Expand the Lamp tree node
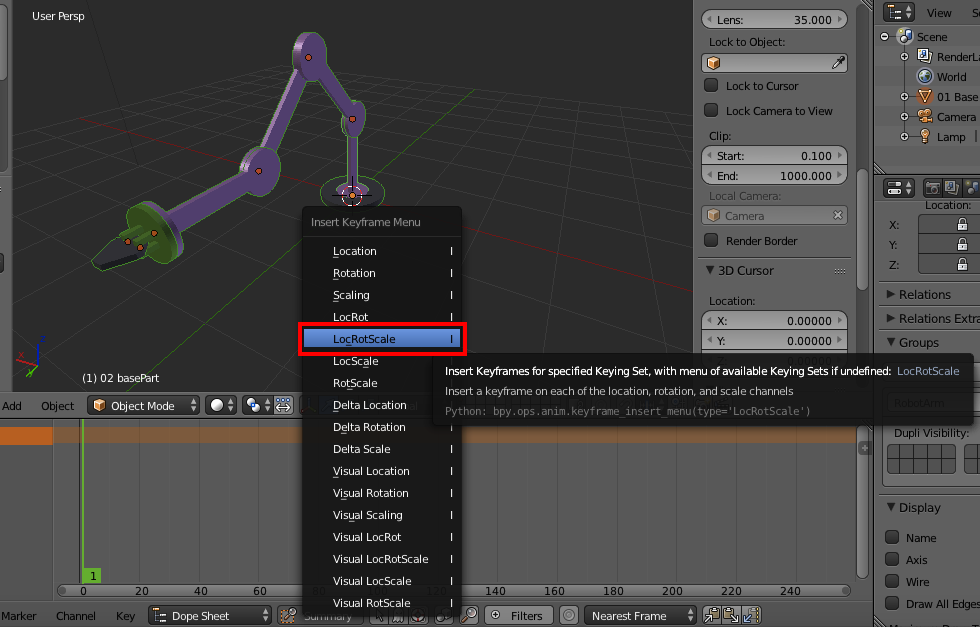 [x=904, y=136]
